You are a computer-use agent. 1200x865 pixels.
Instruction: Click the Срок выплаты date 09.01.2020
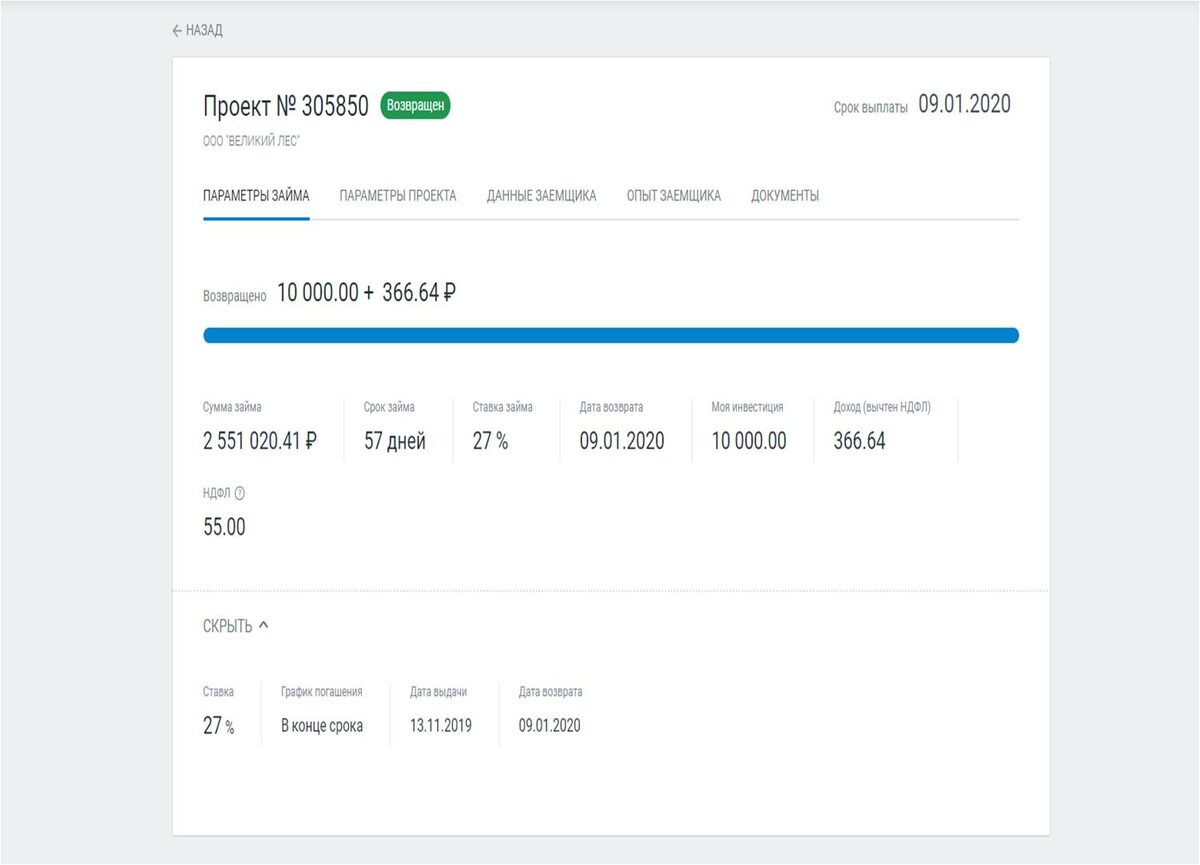[x=965, y=105]
